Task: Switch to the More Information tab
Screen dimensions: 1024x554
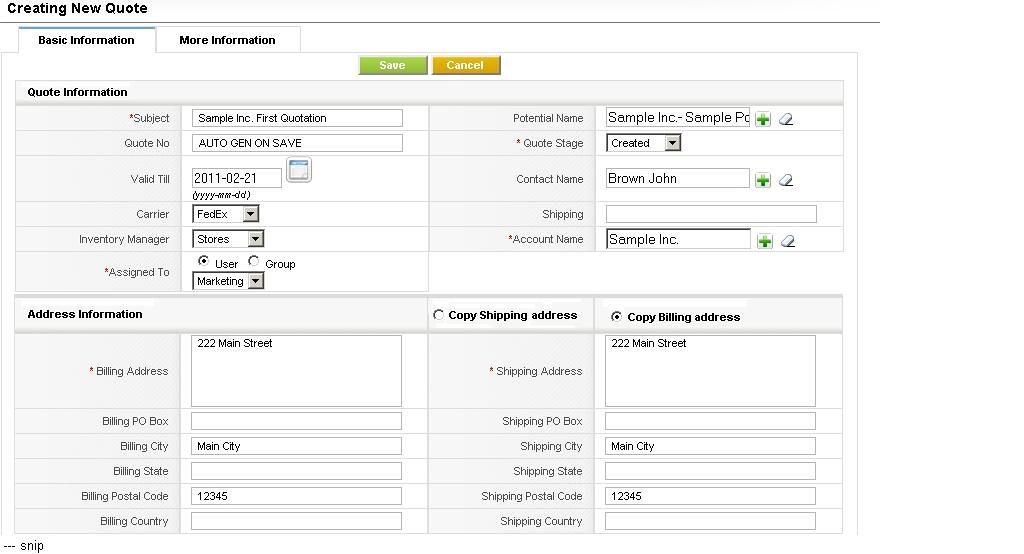Action: (x=227, y=40)
